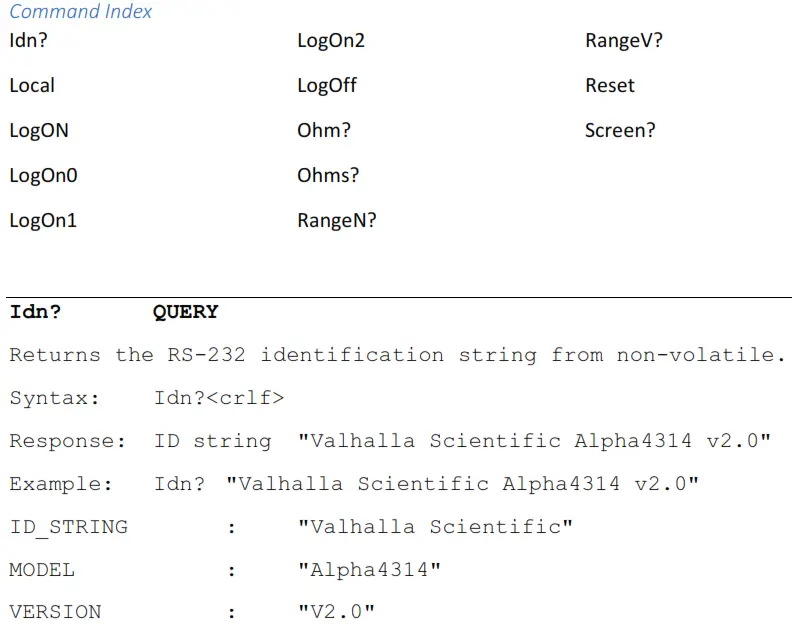
Task: Navigate to the Ohm? command
Action: click(x=324, y=131)
